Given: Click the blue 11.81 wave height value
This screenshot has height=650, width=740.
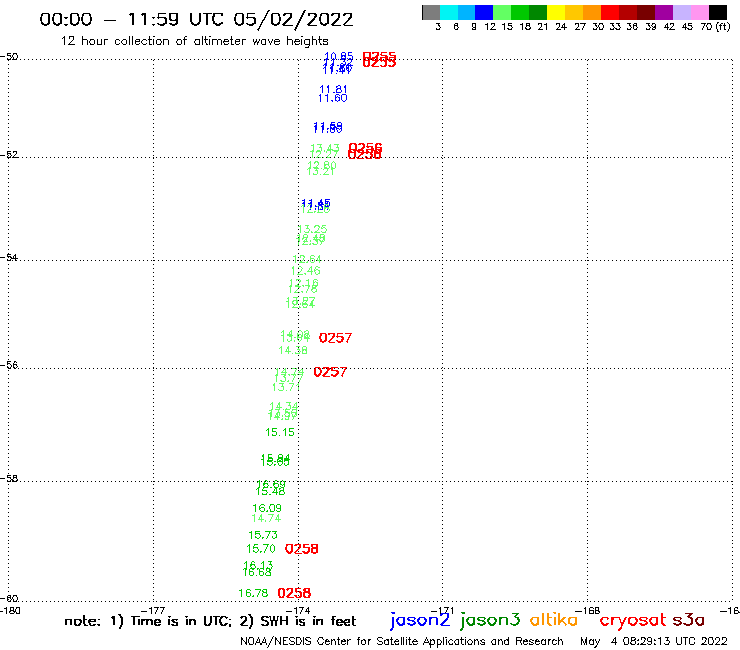Looking at the screenshot, I should click(333, 89).
